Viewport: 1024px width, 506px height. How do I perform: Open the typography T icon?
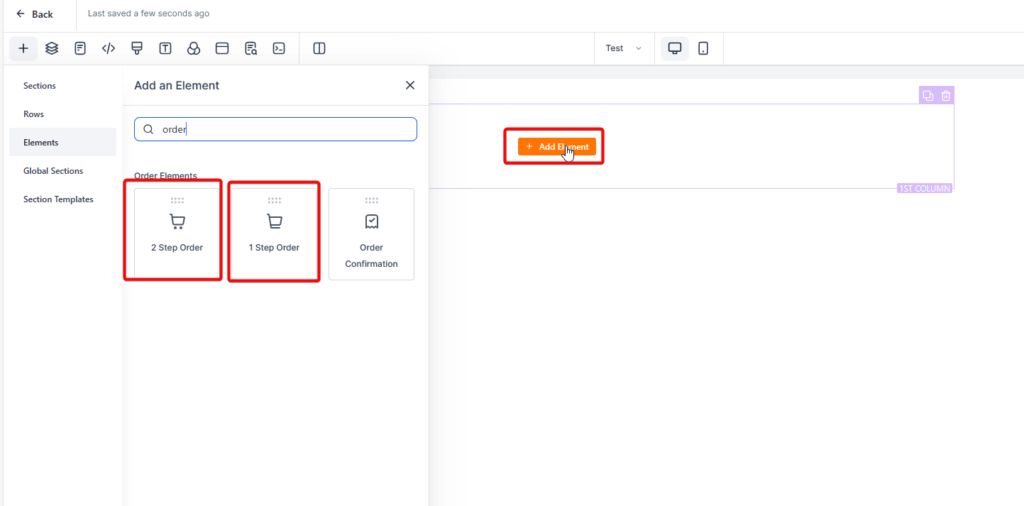(x=165, y=48)
